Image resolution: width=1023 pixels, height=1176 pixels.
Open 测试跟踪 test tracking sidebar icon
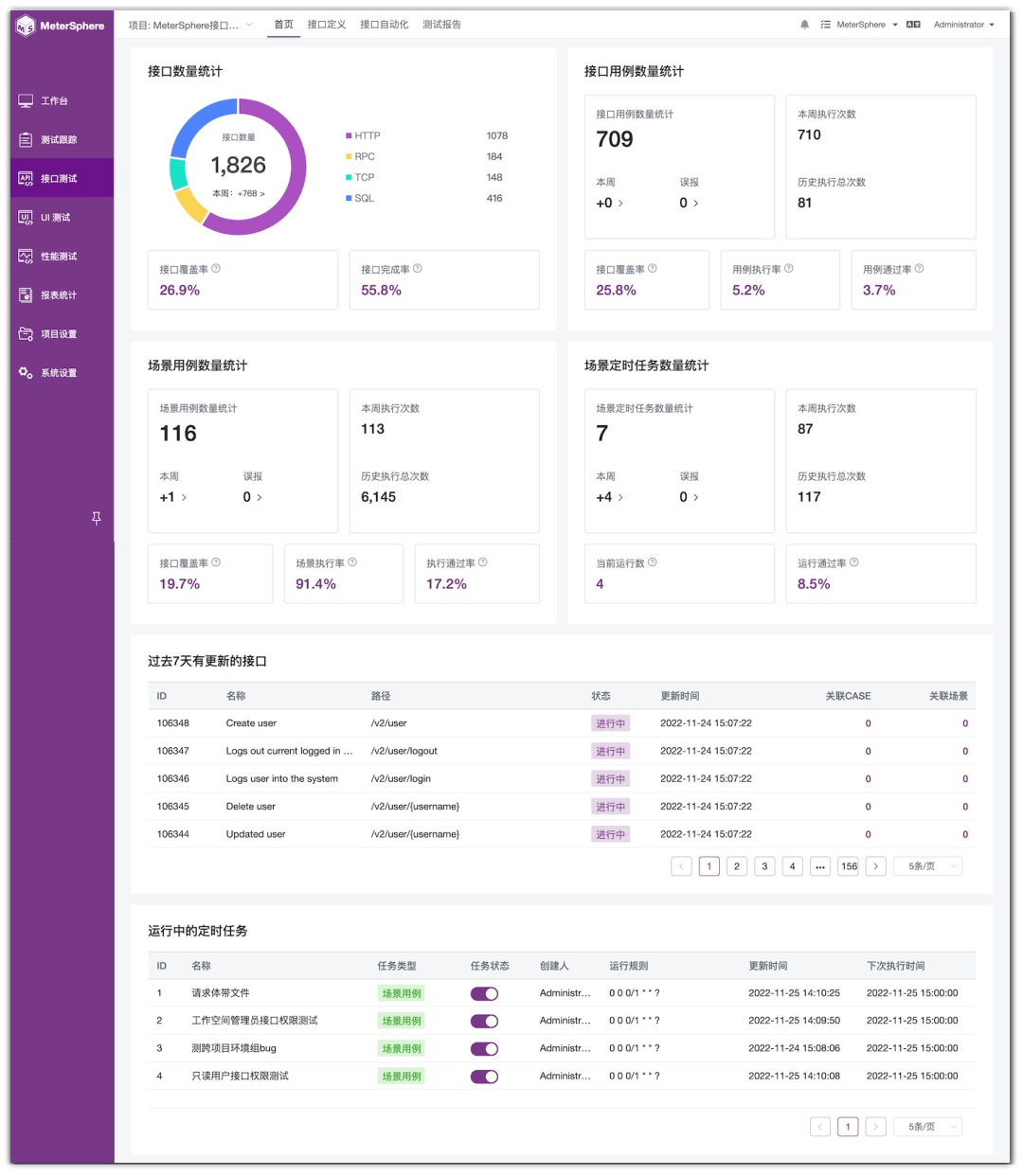point(26,139)
